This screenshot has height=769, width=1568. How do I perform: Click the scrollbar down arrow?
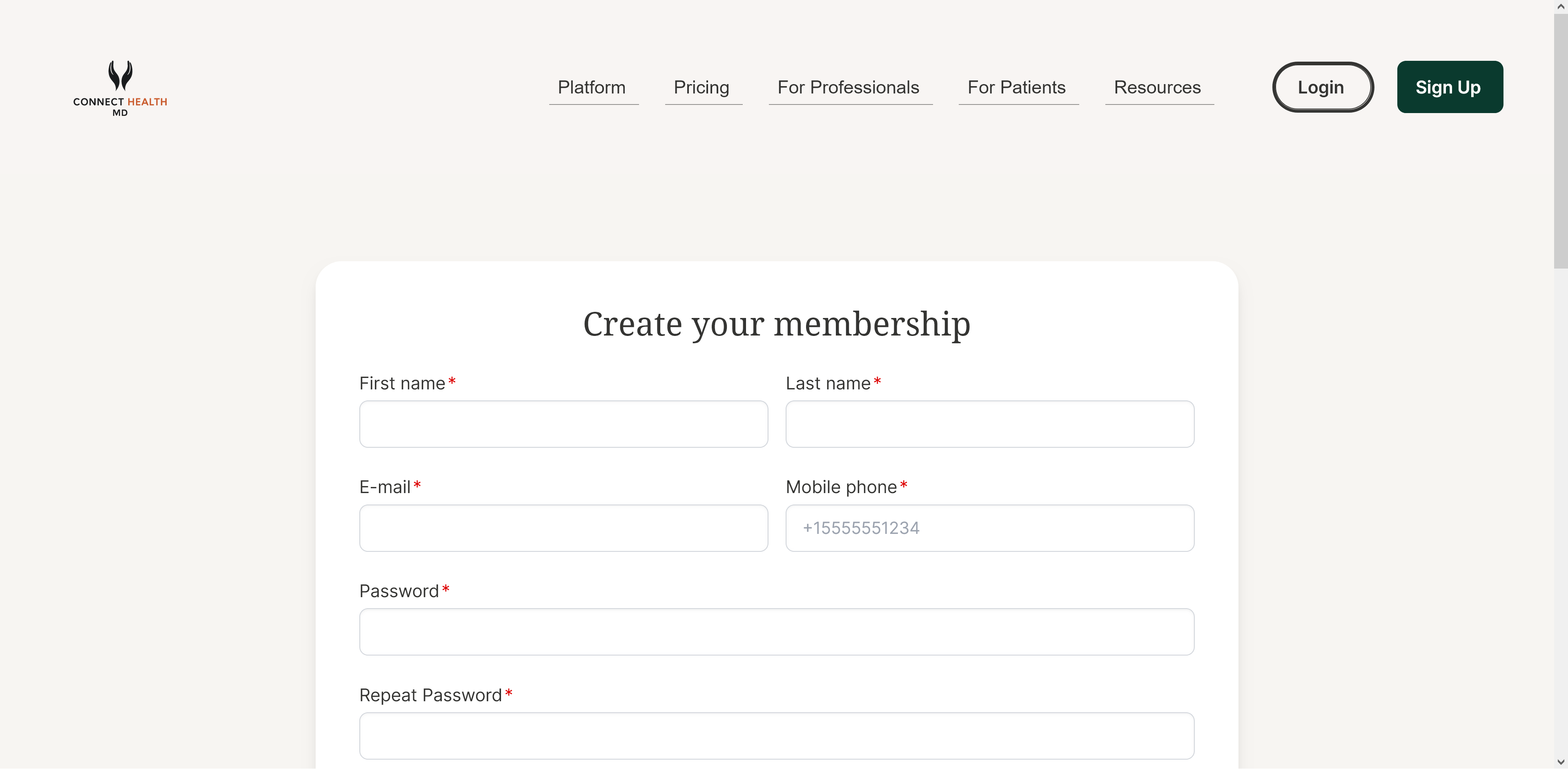(x=1560, y=762)
